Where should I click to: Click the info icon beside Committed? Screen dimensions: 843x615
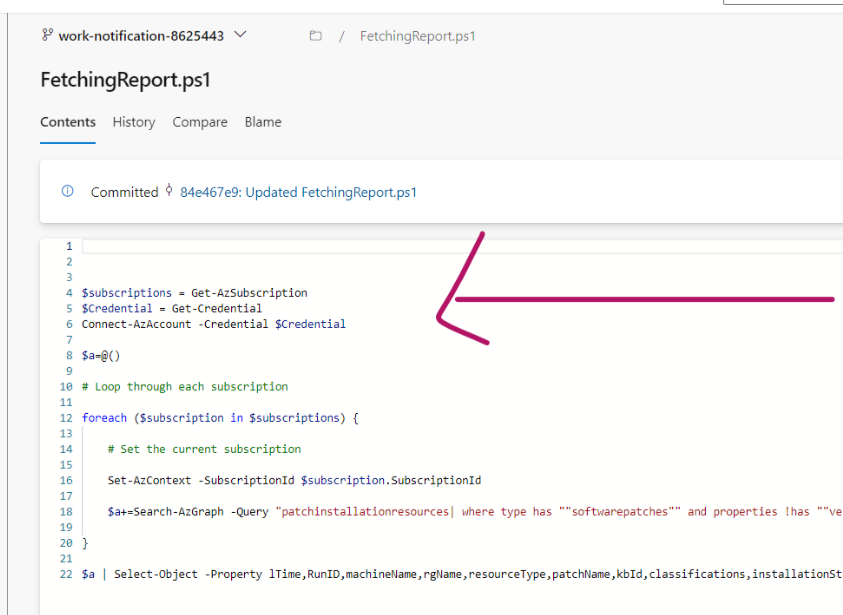coord(67,191)
